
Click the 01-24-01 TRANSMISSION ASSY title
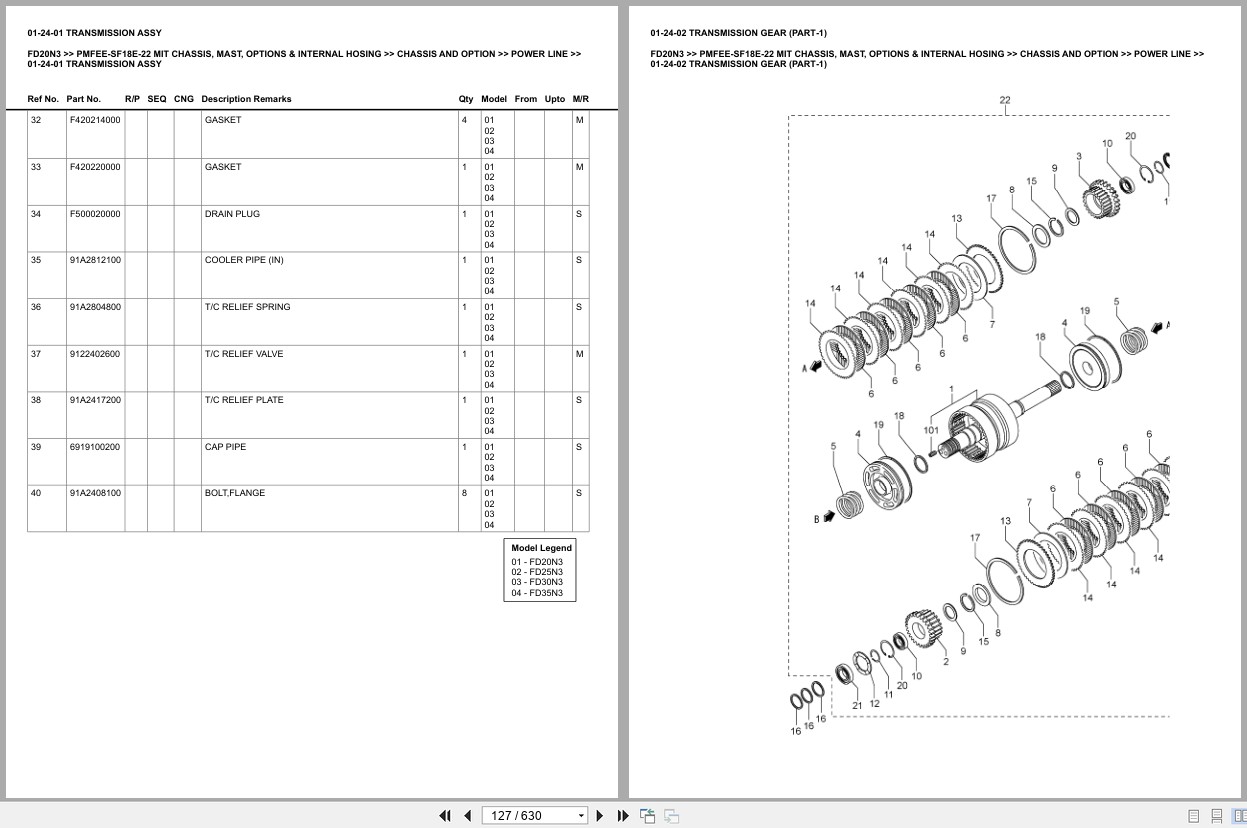click(x=94, y=33)
